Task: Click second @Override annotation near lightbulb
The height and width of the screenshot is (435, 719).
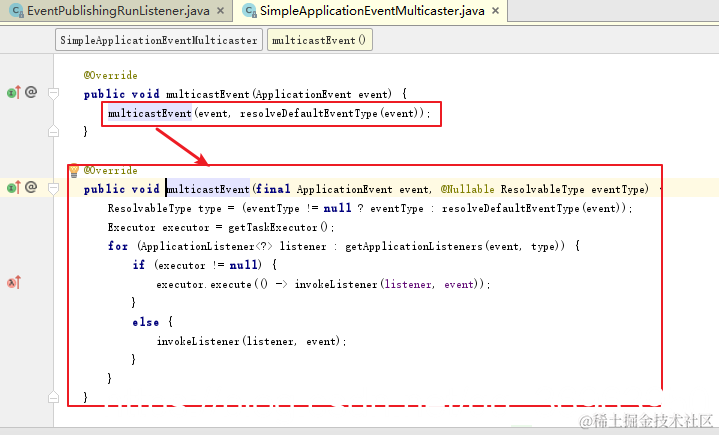Action: pos(111,171)
